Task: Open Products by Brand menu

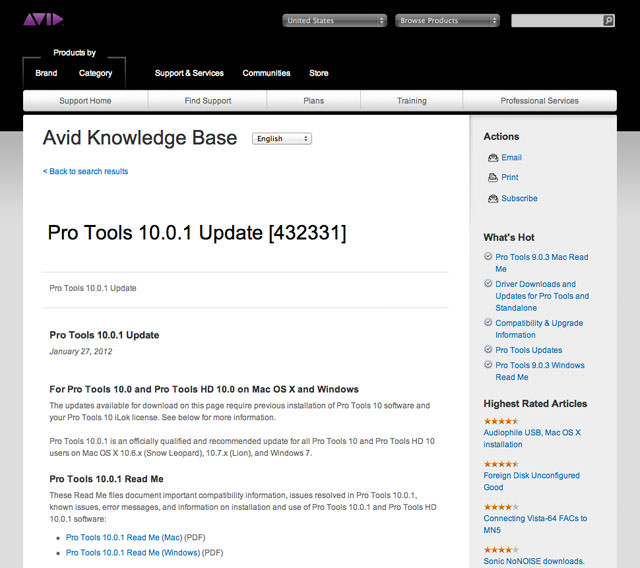Action: (46, 73)
